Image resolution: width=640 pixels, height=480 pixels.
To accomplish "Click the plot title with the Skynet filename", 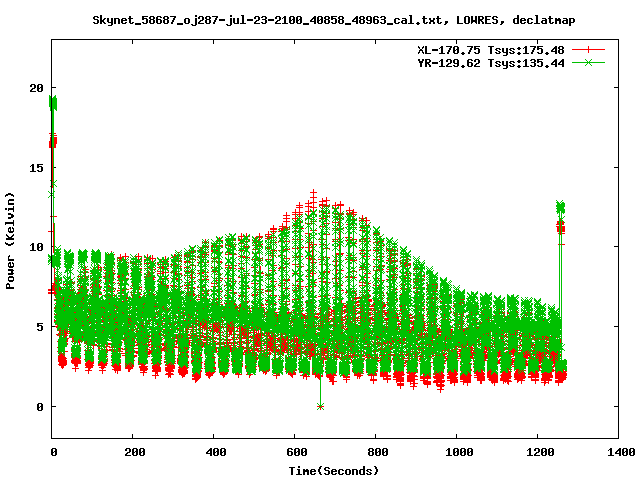I will (333, 20).
